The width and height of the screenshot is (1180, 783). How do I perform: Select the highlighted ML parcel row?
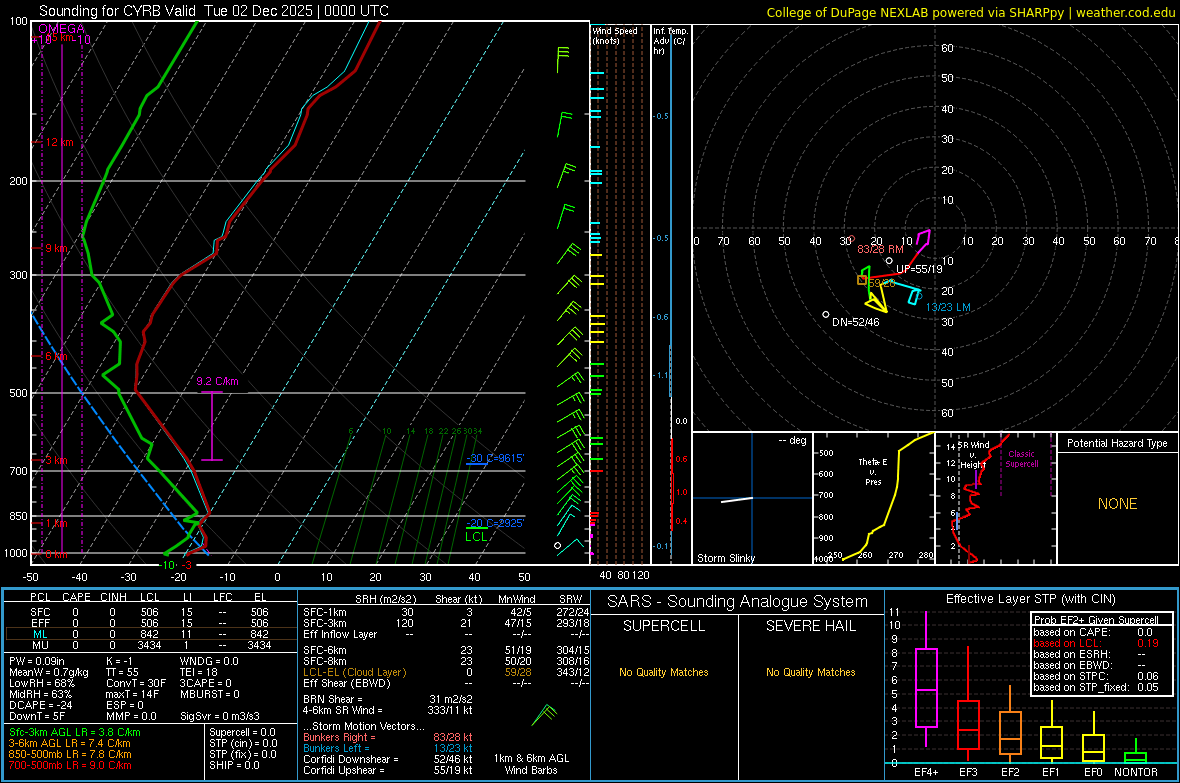point(150,634)
